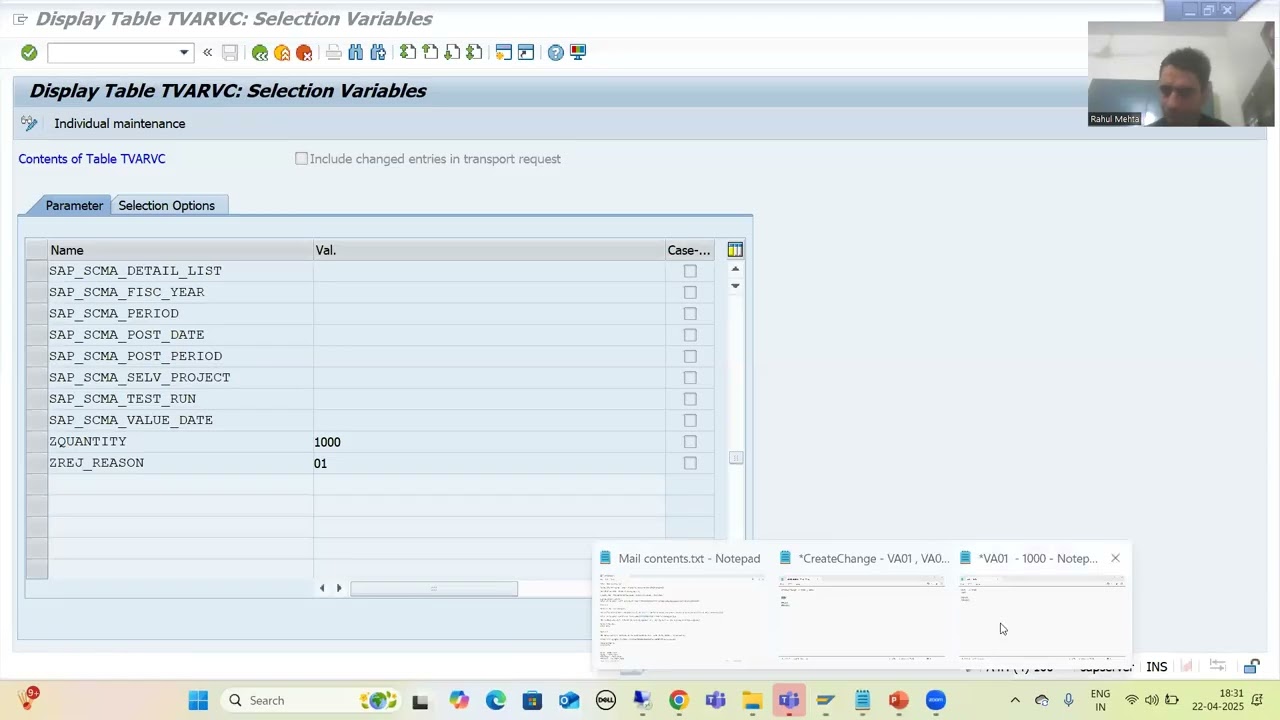This screenshot has height=720, width=1280.
Task: Click SAP_SCMA_TEST_RUN name cell
Action: coord(181,399)
